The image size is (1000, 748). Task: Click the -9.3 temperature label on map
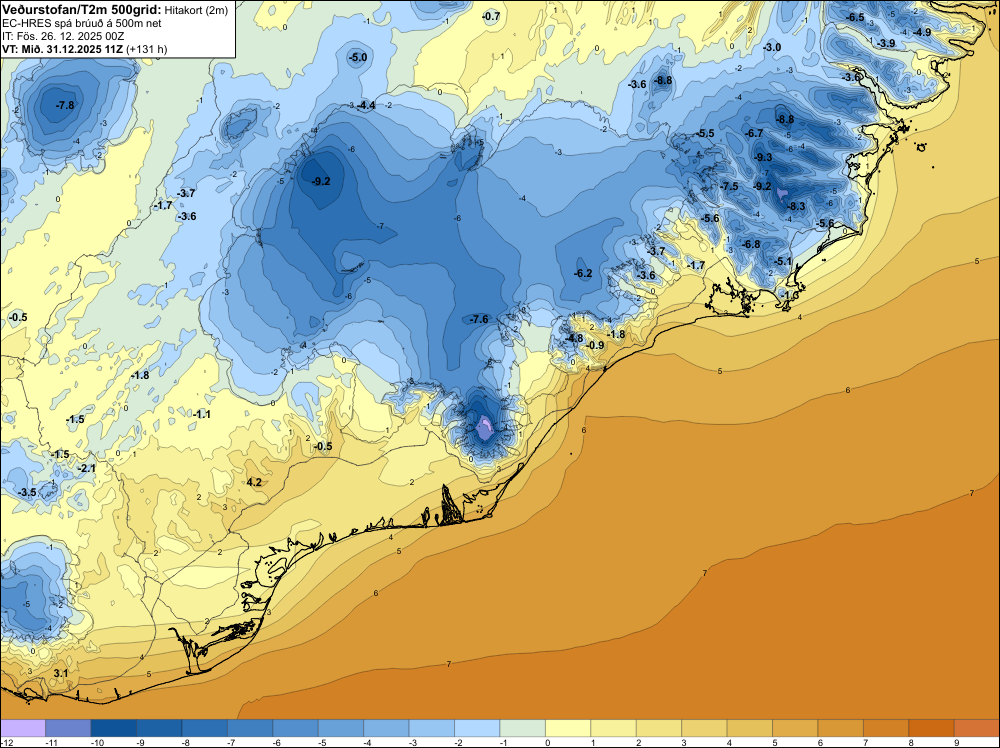[763, 157]
